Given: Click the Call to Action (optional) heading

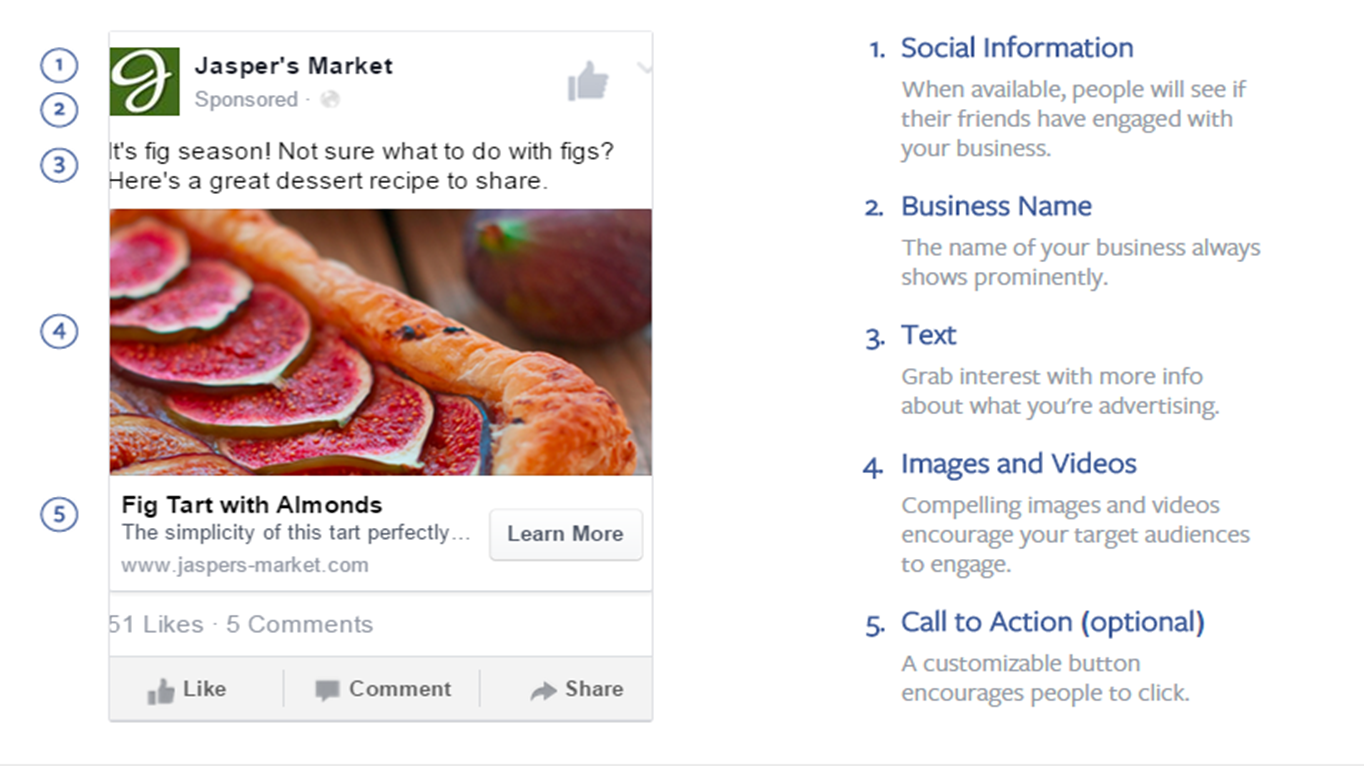Looking at the screenshot, I should coord(1052,622).
